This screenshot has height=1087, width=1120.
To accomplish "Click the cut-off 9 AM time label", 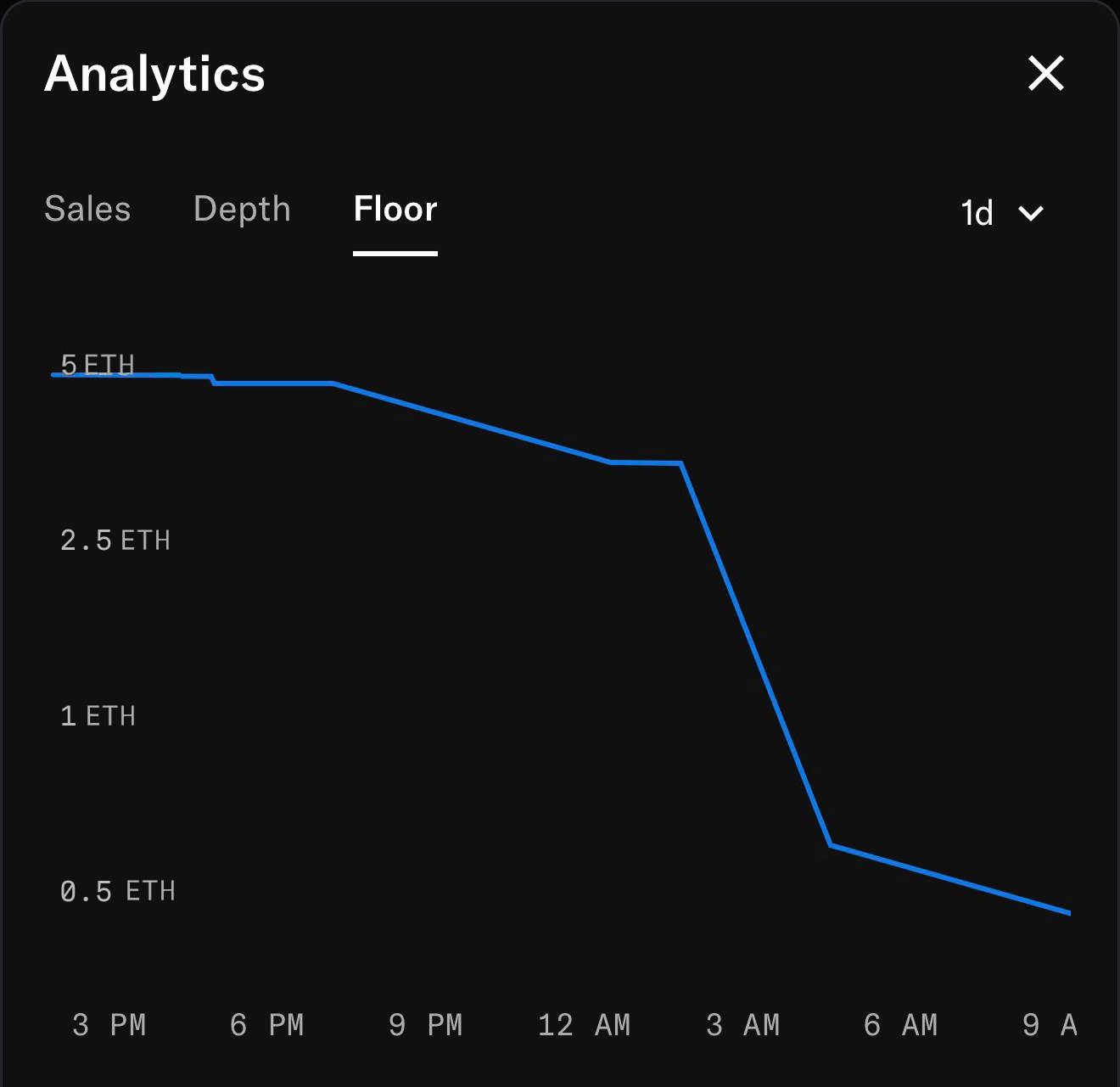I will [x=1050, y=1025].
